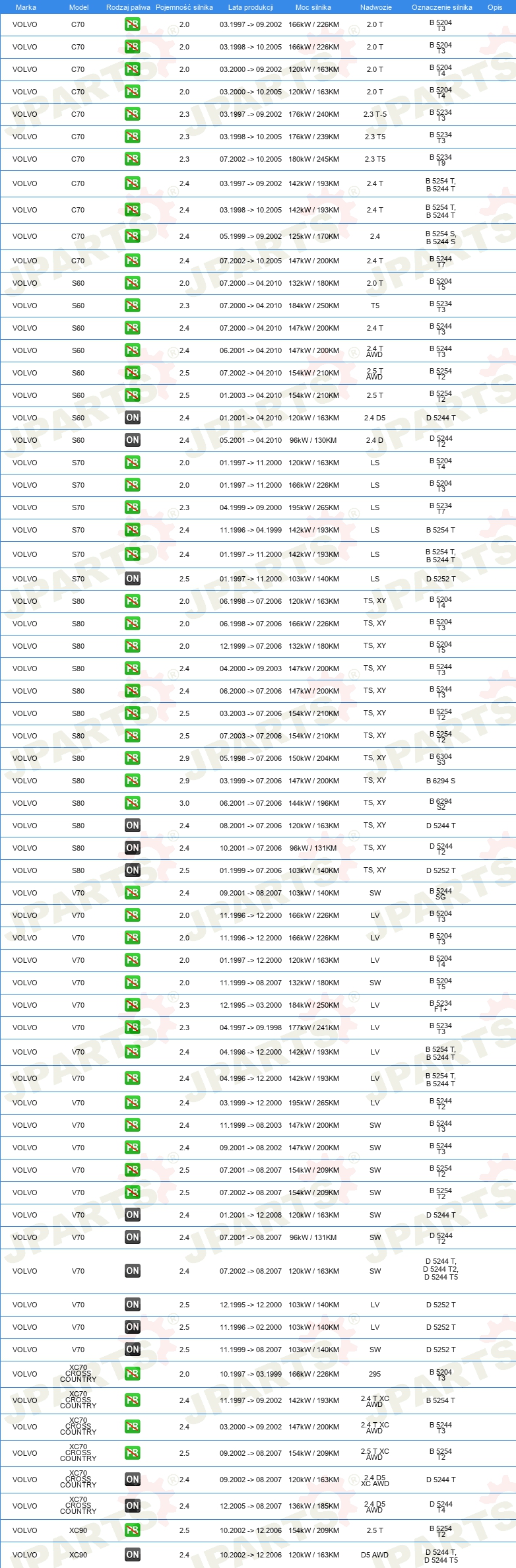516x1568 pixels.
Task: Click petrol icon in V70 177kW/241KM row
Action: 132,1028
